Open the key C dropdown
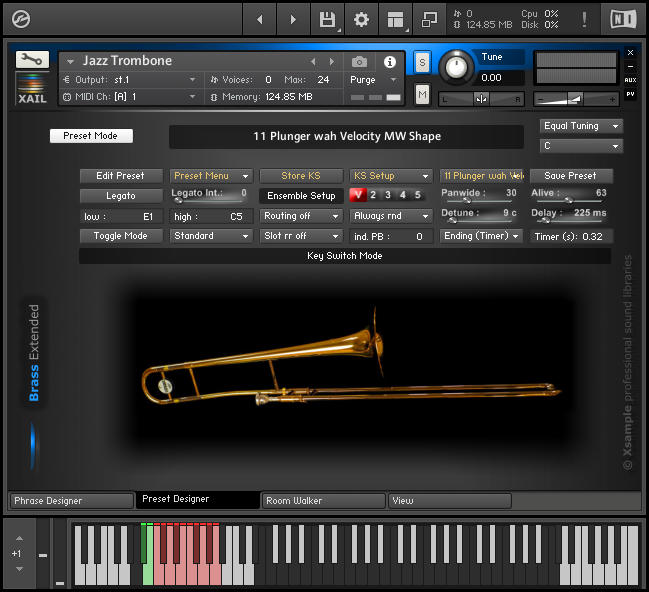 [581, 146]
